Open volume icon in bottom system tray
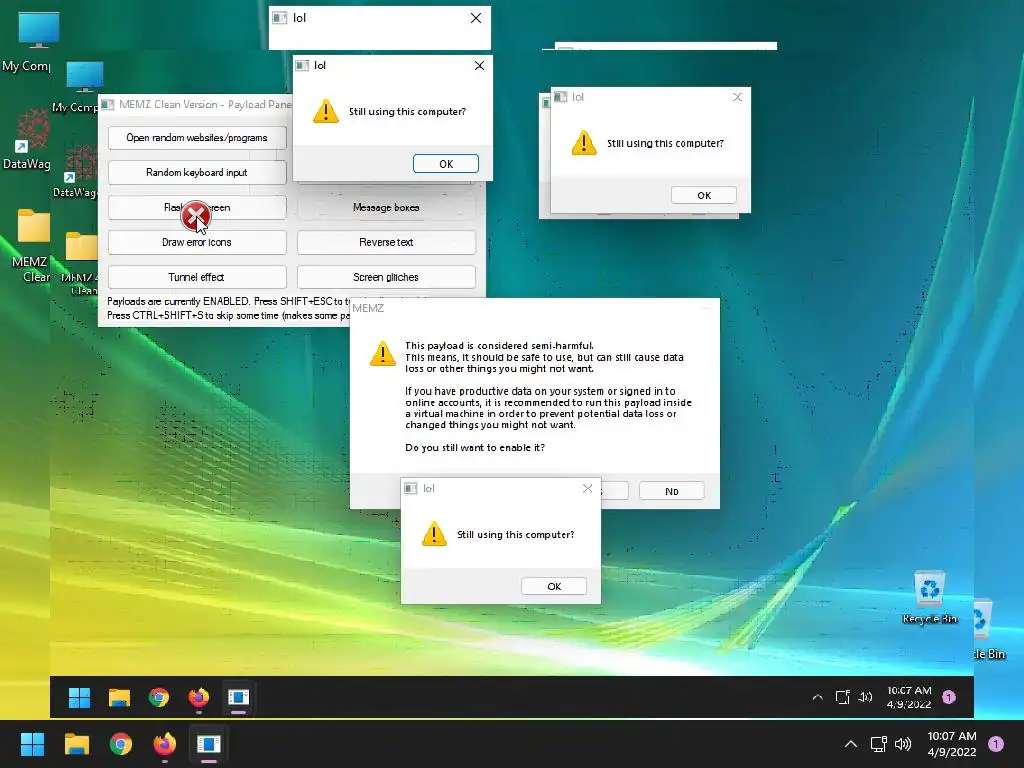This screenshot has height=768, width=1024. tap(903, 744)
